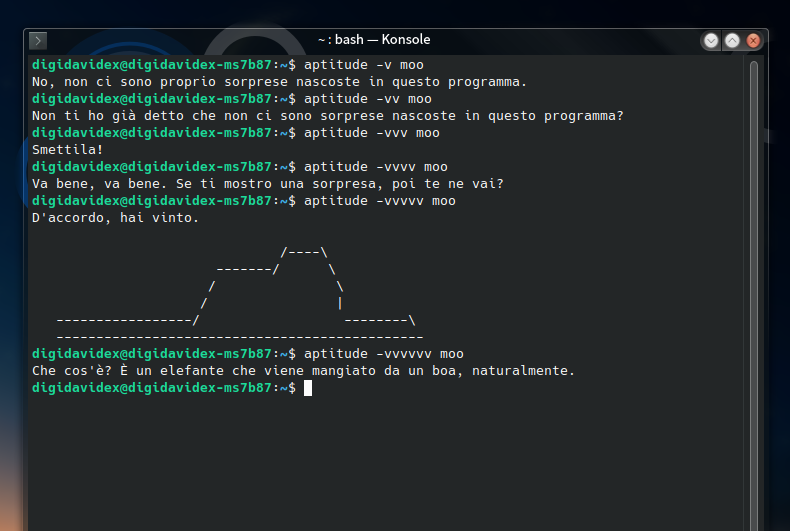Click the 'Smettila!' output line
The image size is (790, 531).
point(68,150)
